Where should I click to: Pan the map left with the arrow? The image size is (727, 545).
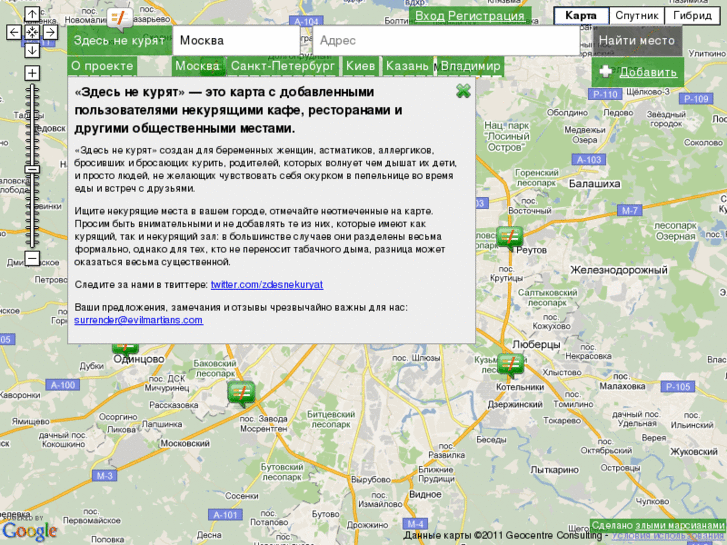14,32
